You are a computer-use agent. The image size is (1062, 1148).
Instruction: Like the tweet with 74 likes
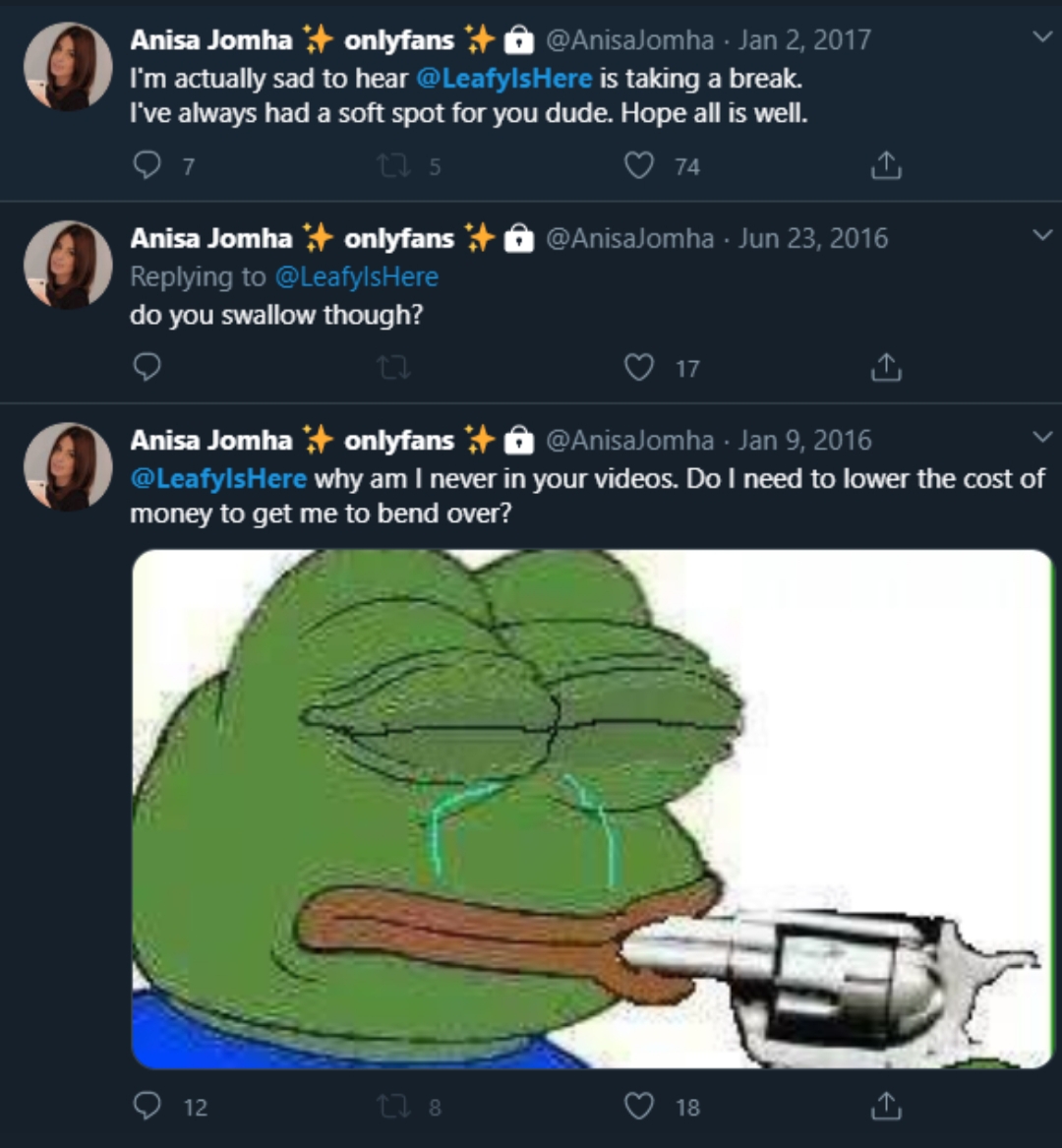pyautogui.click(x=639, y=165)
